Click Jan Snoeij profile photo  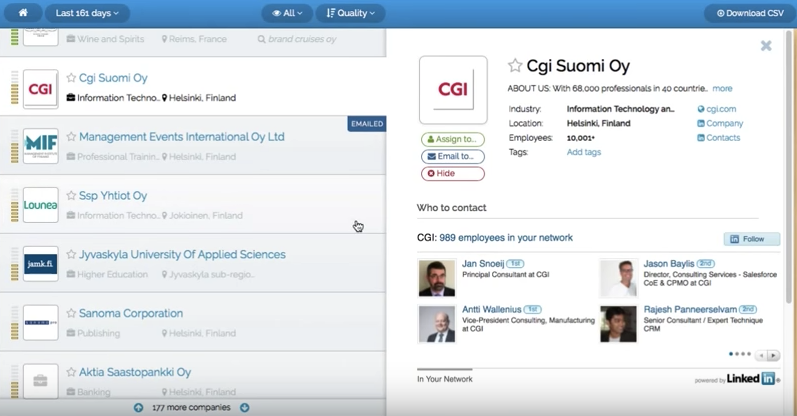point(437,278)
